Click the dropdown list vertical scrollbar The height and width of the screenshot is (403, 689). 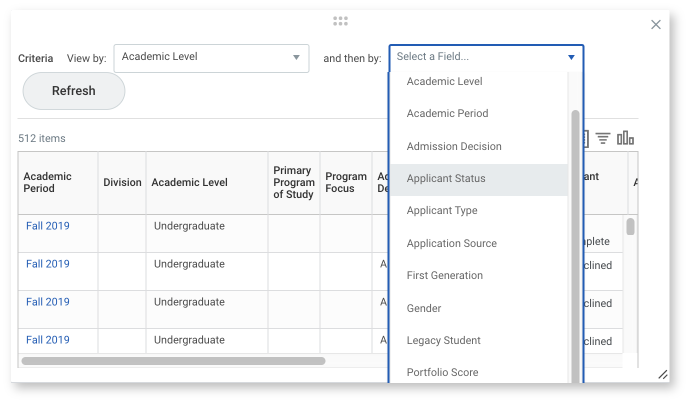(x=575, y=246)
